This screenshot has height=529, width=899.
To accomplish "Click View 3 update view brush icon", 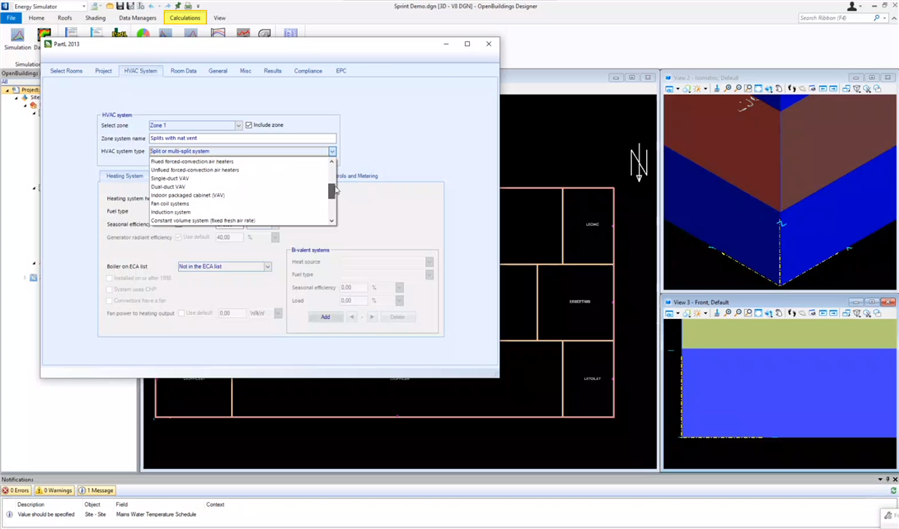I will point(717,313).
